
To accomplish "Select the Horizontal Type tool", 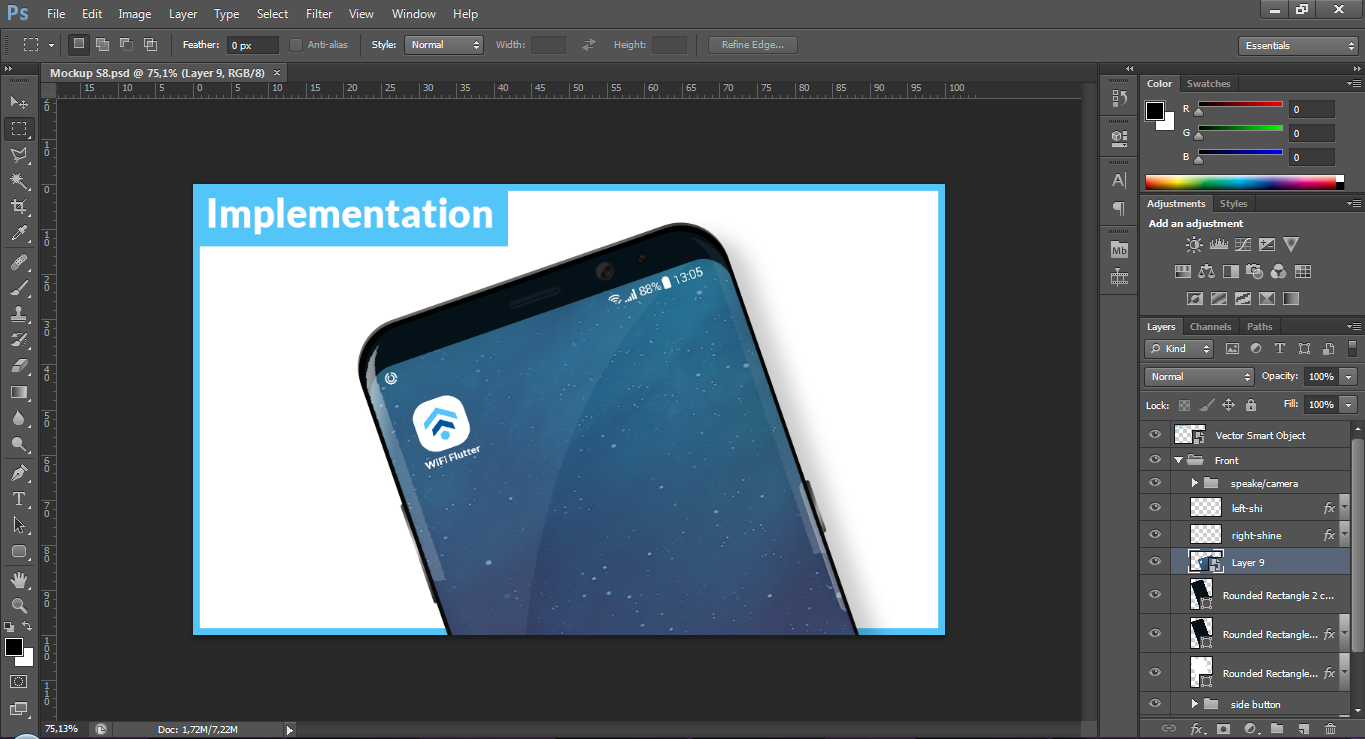I will coord(19,498).
